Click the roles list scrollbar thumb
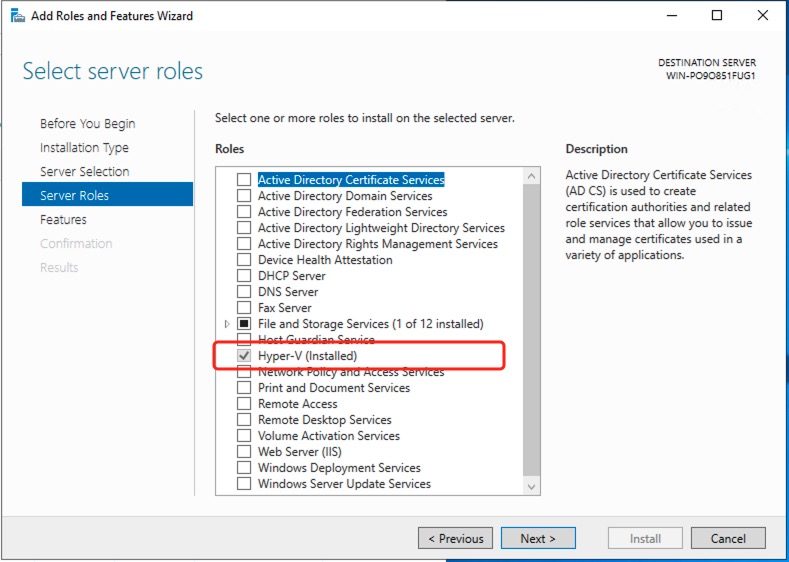 tap(531, 331)
